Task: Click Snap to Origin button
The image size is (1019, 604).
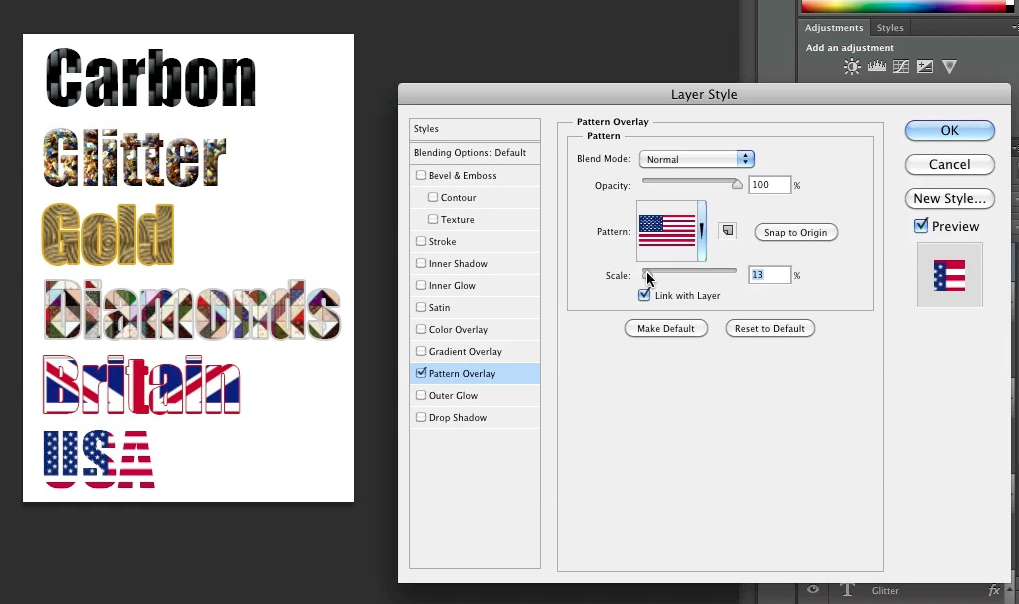Action: pyautogui.click(x=796, y=232)
